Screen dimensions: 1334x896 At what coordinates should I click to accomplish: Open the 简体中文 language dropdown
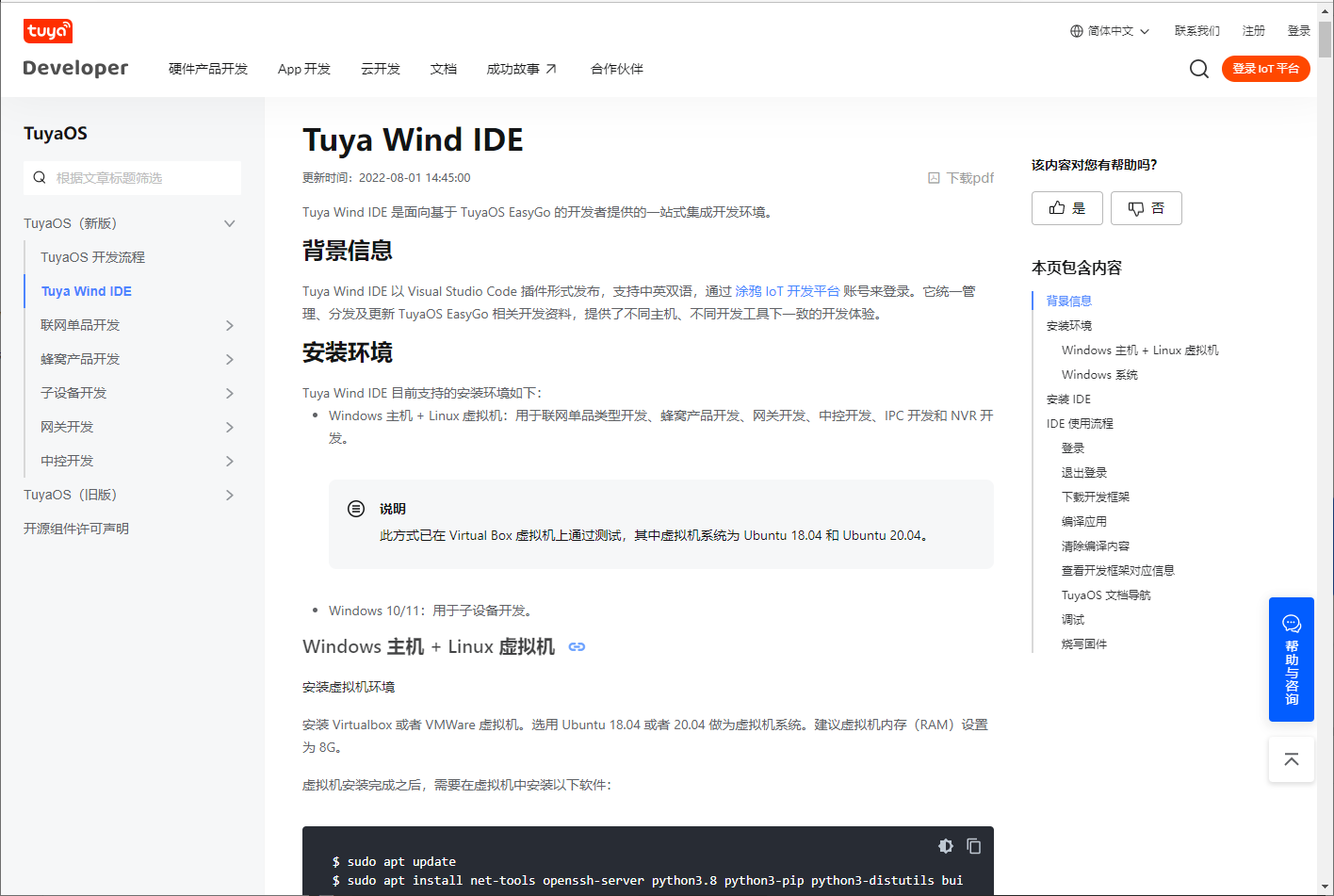tap(1109, 30)
